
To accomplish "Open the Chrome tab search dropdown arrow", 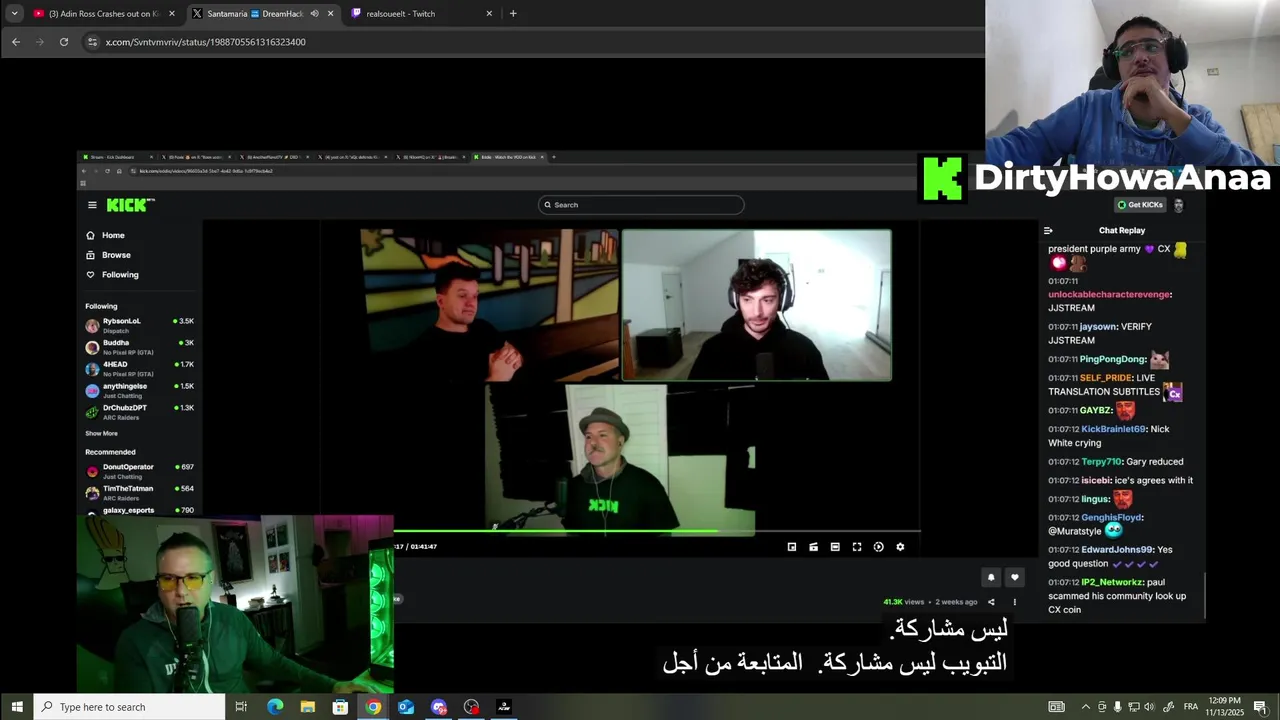I will tap(14, 13).
